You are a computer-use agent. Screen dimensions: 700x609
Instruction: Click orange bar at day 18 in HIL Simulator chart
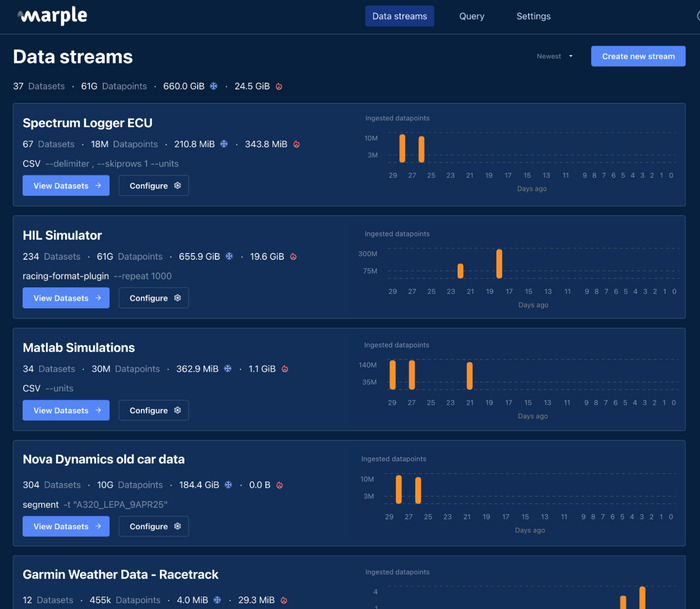click(499, 264)
